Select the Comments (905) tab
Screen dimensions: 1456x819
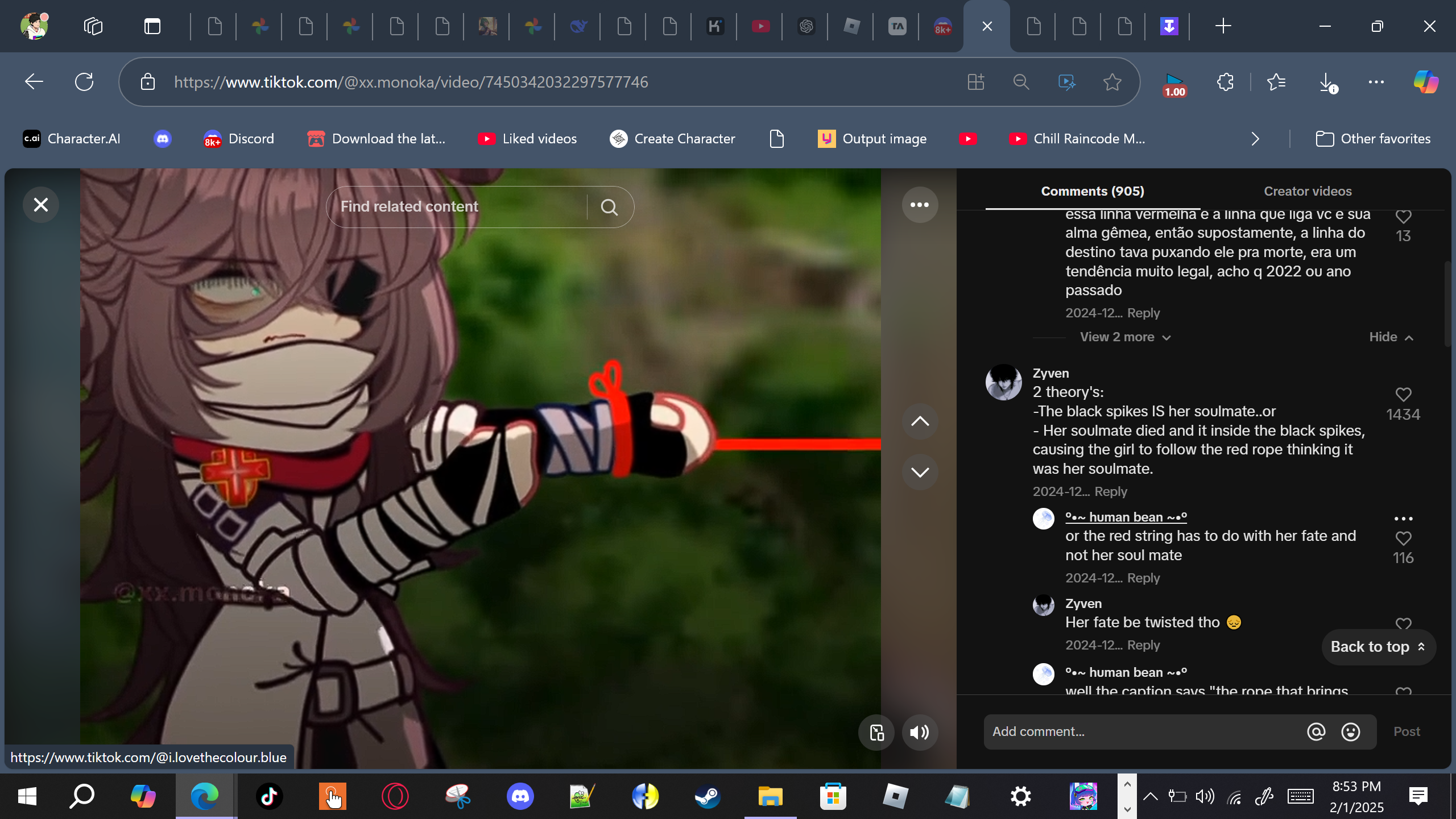coord(1093,191)
